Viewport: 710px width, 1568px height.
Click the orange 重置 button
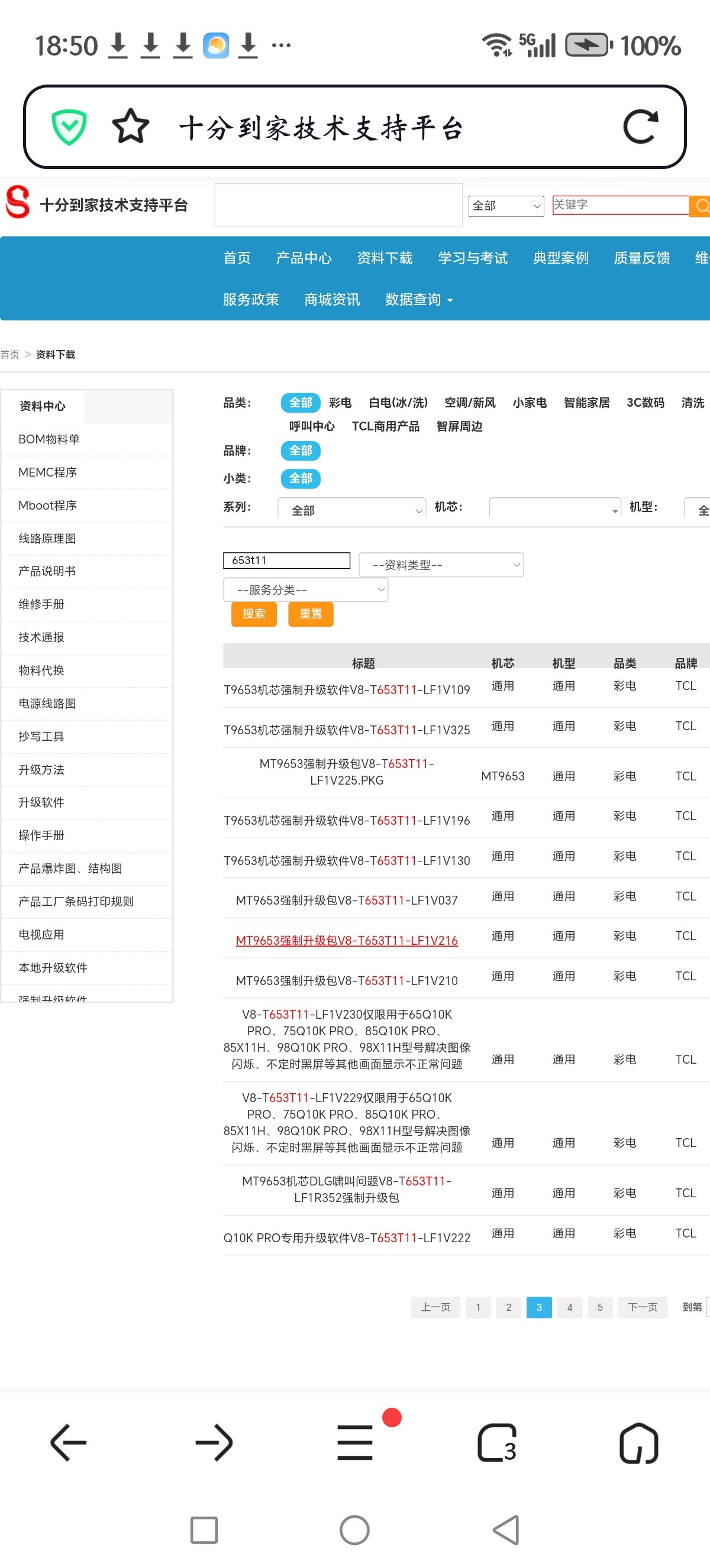pos(311,614)
